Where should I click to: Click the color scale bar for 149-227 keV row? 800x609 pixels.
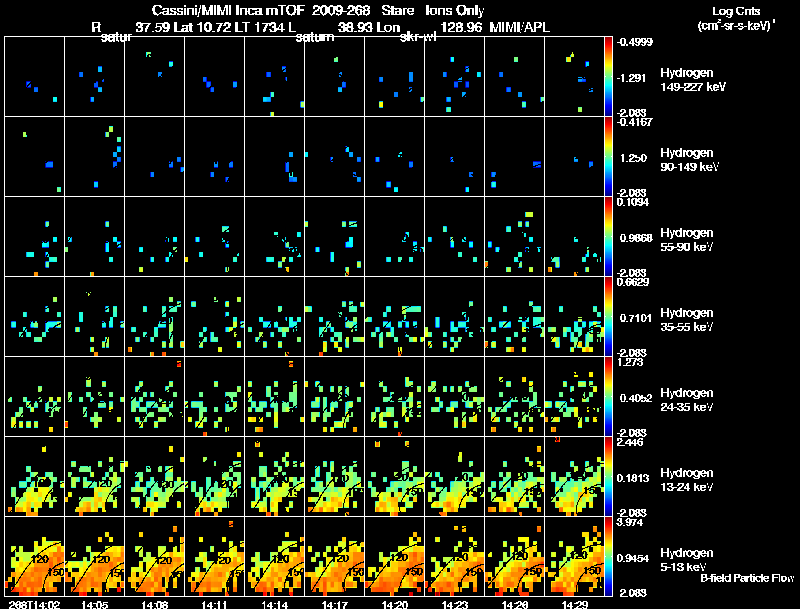coord(608,77)
